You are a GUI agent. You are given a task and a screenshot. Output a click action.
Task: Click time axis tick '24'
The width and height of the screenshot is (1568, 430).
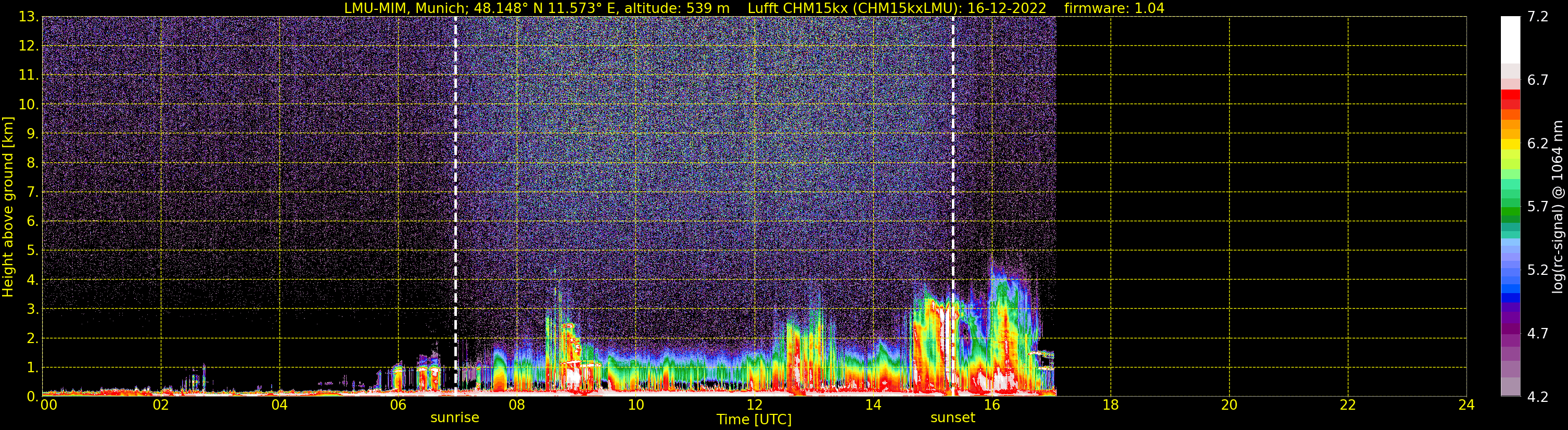click(x=1467, y=405)
